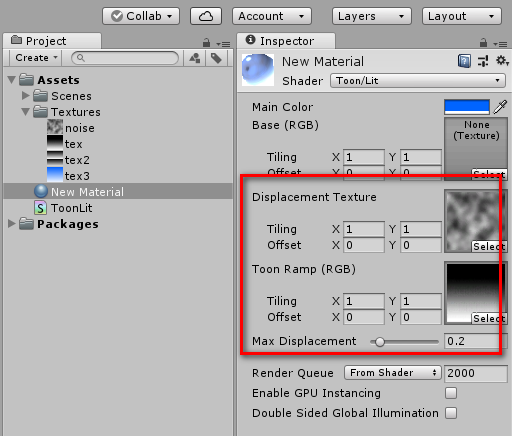Viewport: 512px width, 436px height.
Task: Click the Main Color eyedropper icon
Action: tap(500, 107)
